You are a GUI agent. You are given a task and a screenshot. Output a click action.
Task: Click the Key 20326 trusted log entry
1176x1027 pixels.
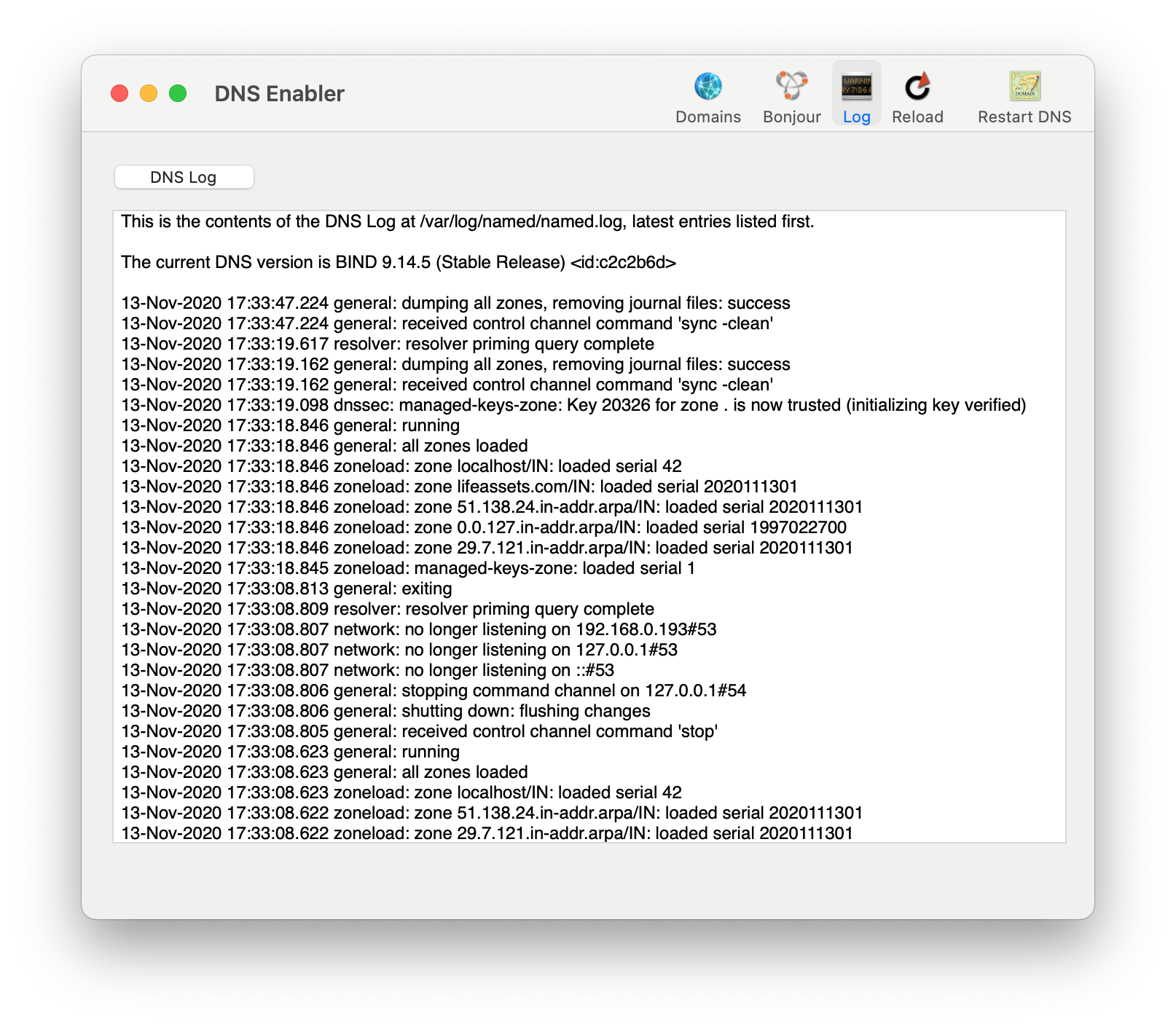(x=573, y=405)
